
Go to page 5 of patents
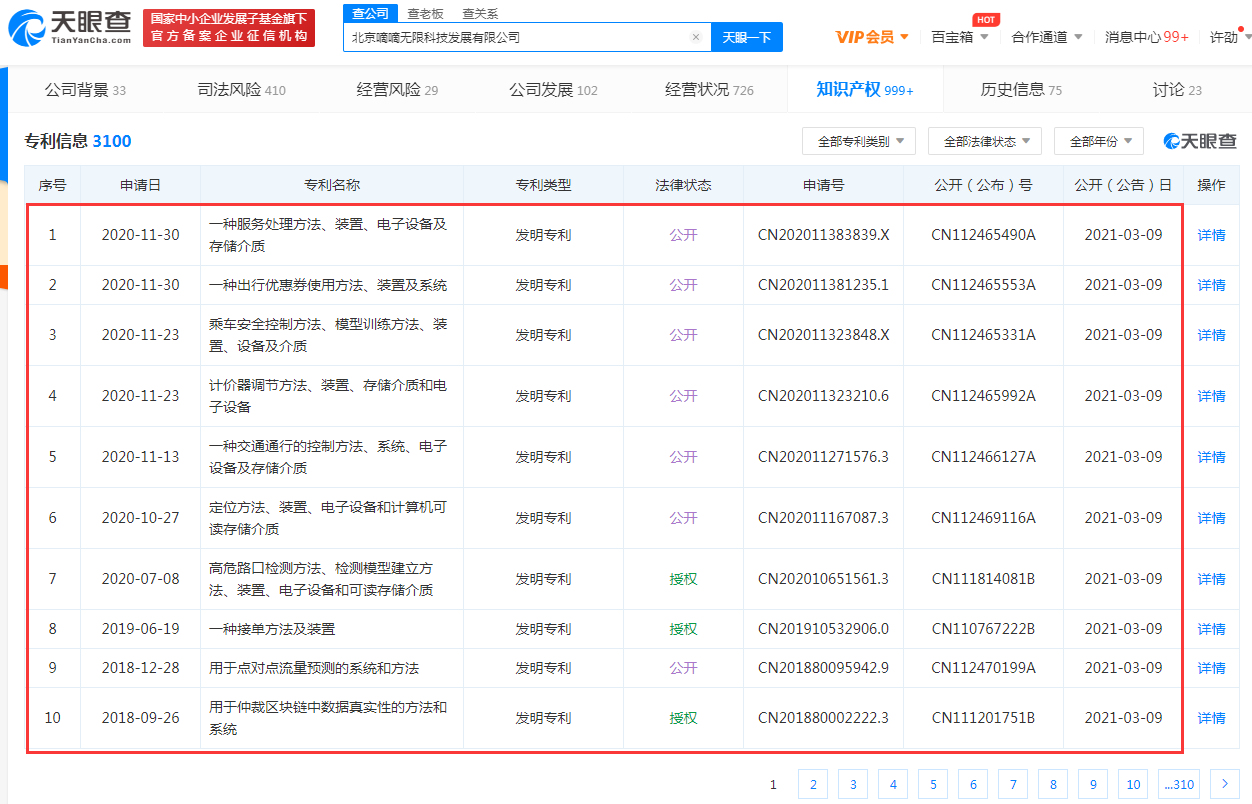(x=933, y=785)
